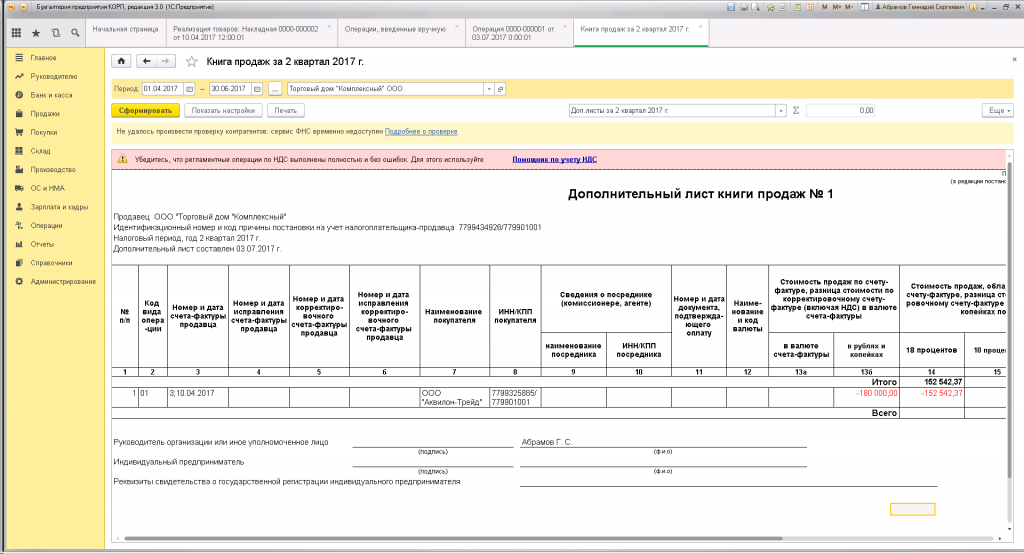Click the Показать настройки button
Screen dimensions: 1024x554
223,110
